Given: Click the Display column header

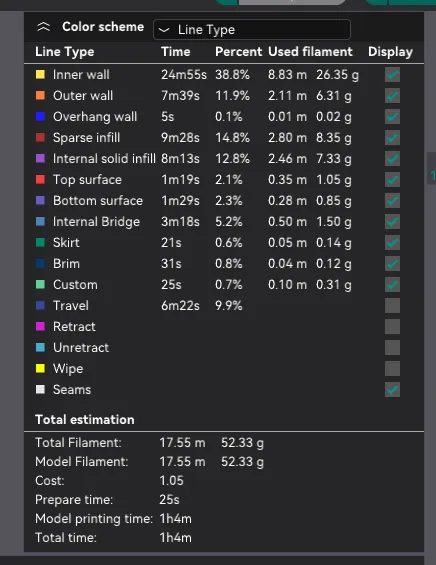Looking at the screenshot, I should tap(390, 52).
